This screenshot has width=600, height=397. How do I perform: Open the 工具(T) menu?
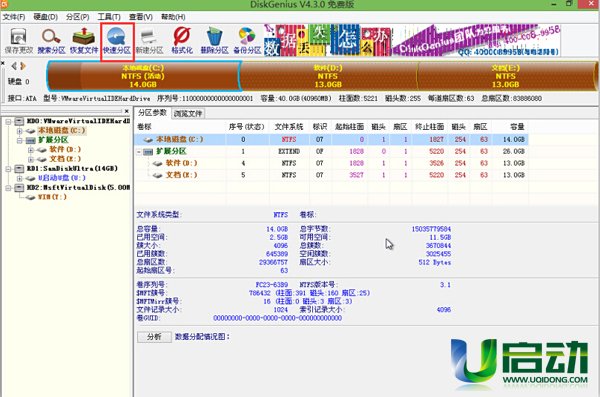click(109, 17)
